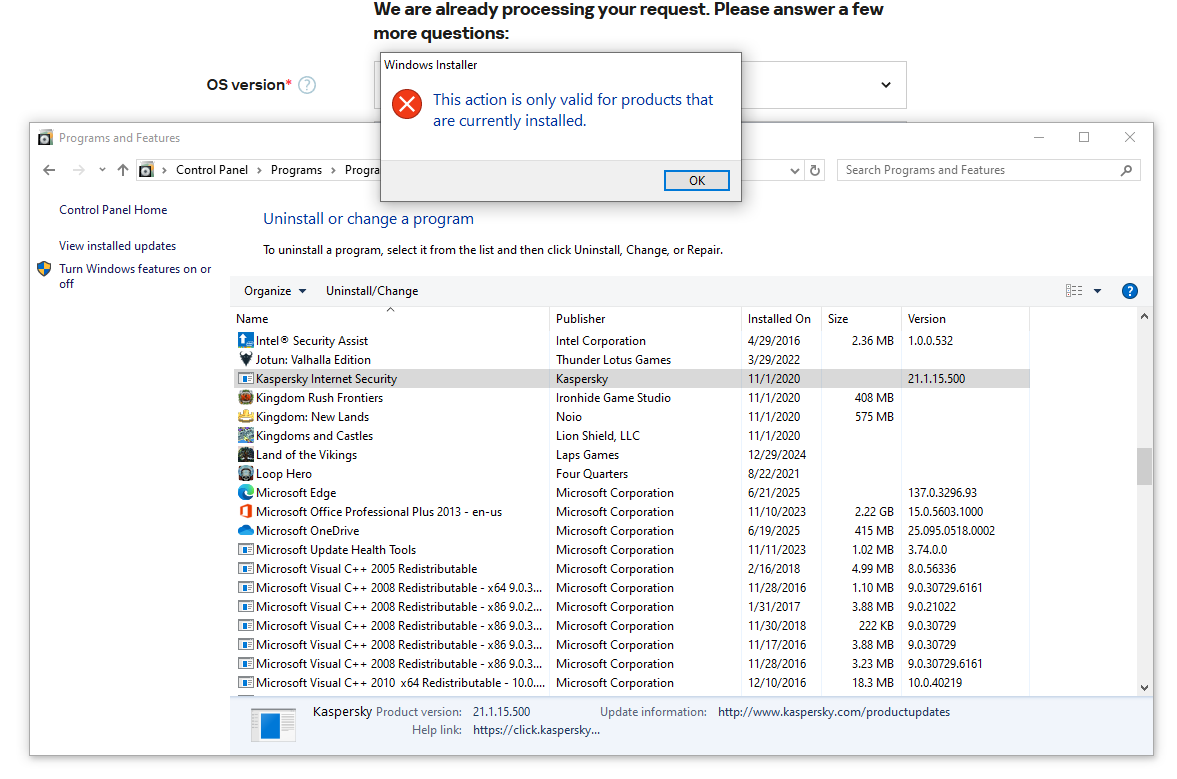Open View installed updates link
This screenshot has height=779, width=1177.
[x=118, y=246]
